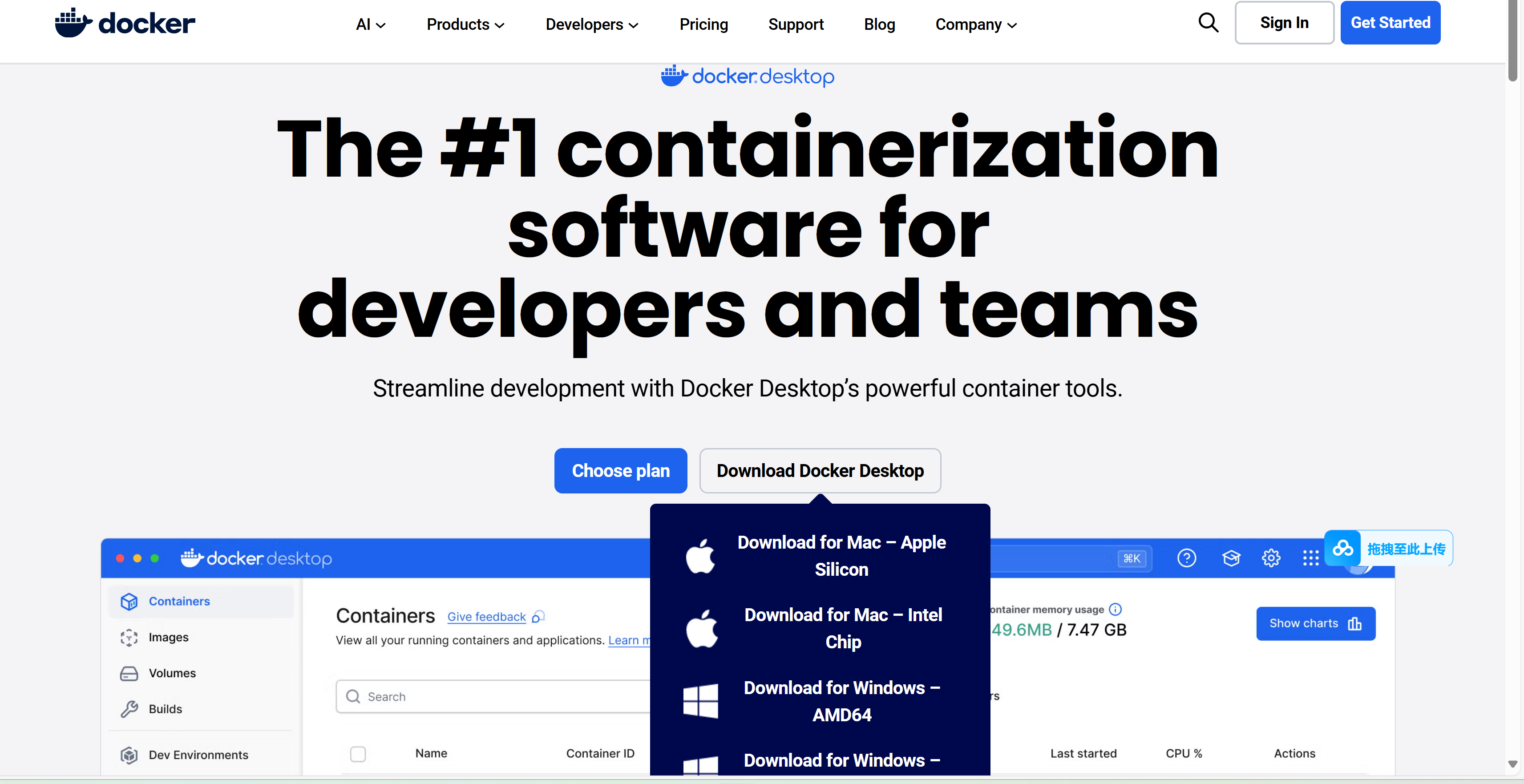Tick the select-all checkbox beside Name
This screenshot has height=784, width=1524.
point(358,754)
